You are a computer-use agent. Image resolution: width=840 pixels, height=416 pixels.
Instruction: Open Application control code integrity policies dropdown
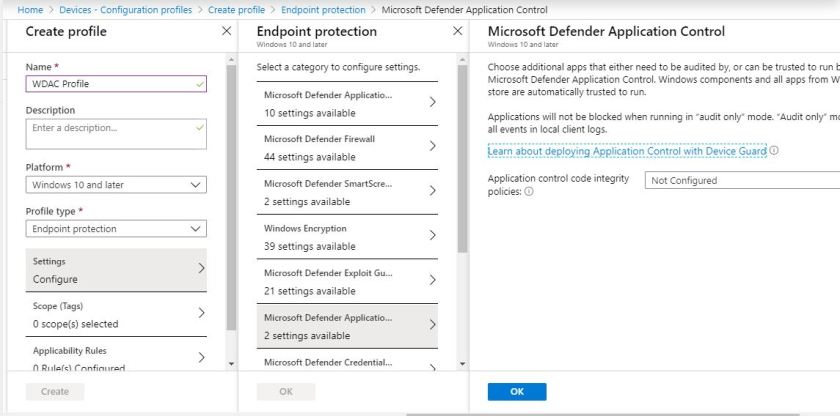pos(740,181)
